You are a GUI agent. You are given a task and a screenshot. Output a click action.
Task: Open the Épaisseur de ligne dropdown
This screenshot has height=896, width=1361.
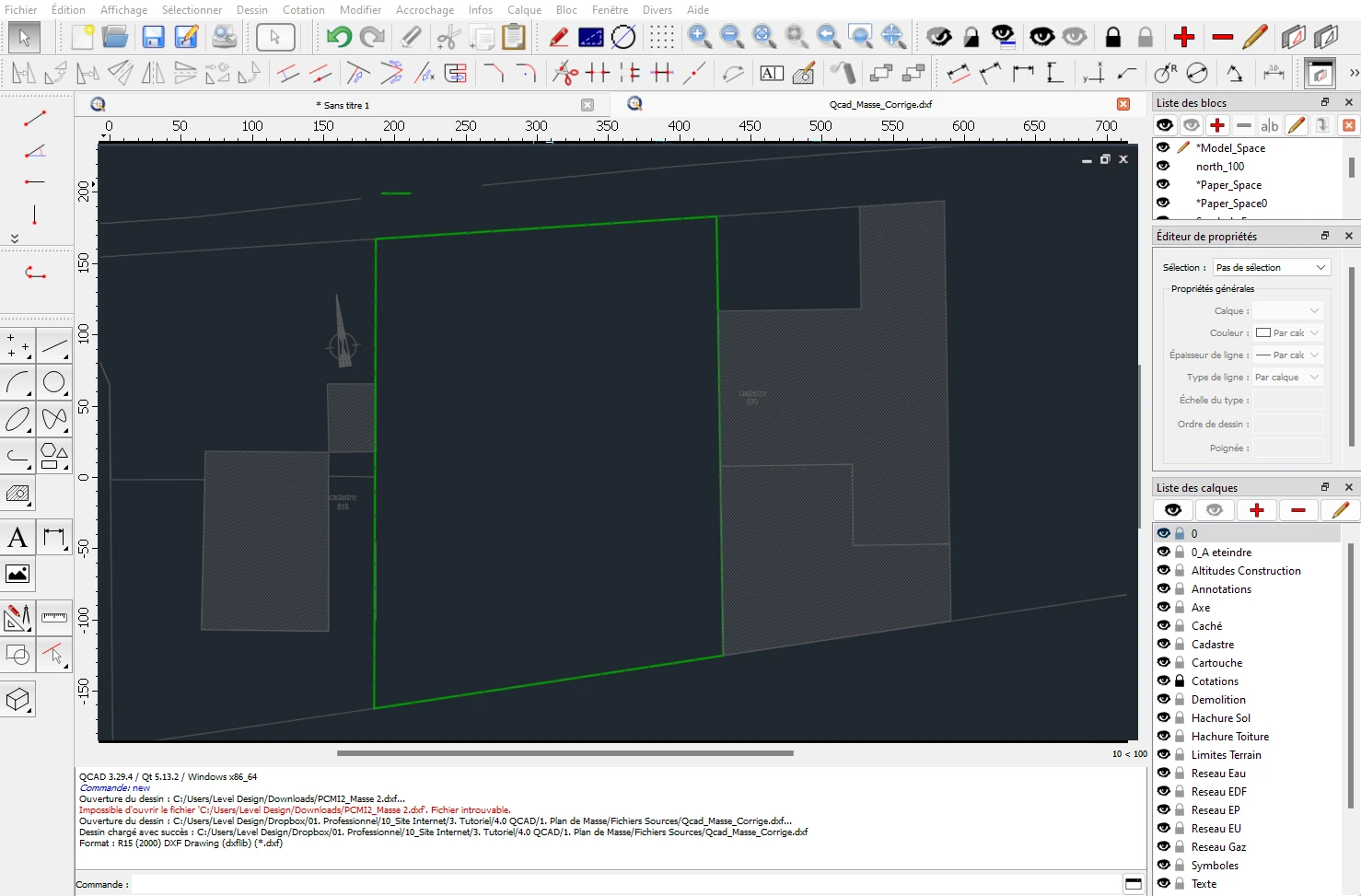click(x=1288, y=355)
